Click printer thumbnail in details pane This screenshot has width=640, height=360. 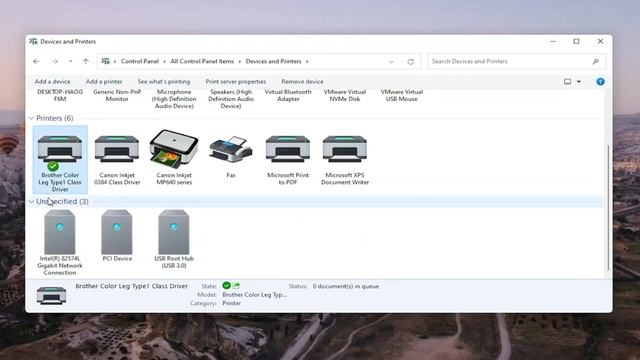[x=51, y=295]
